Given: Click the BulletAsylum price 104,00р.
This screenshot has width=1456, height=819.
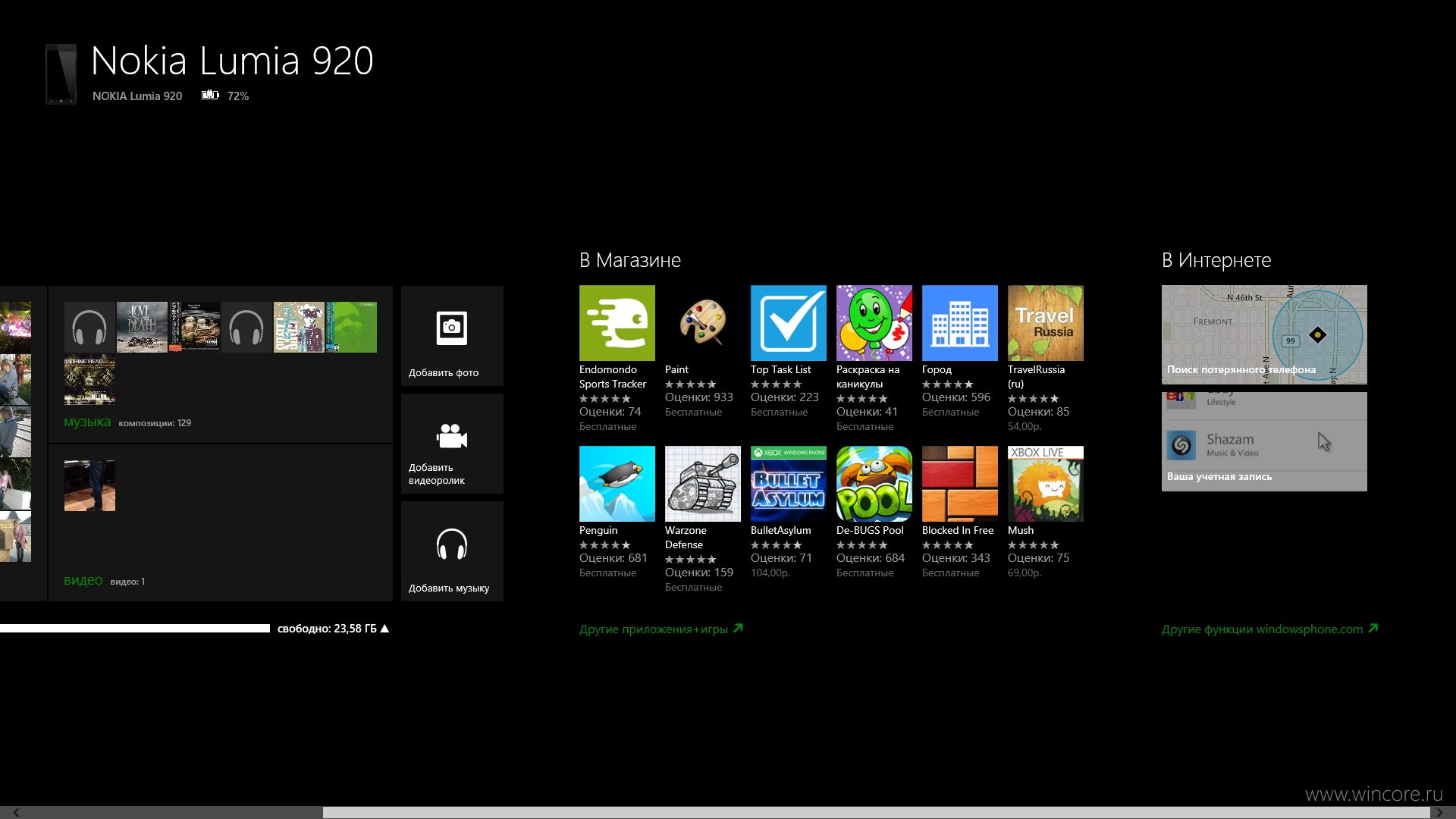Looking at the screenshot, I should pyautogui.click(x=770, y=573).
